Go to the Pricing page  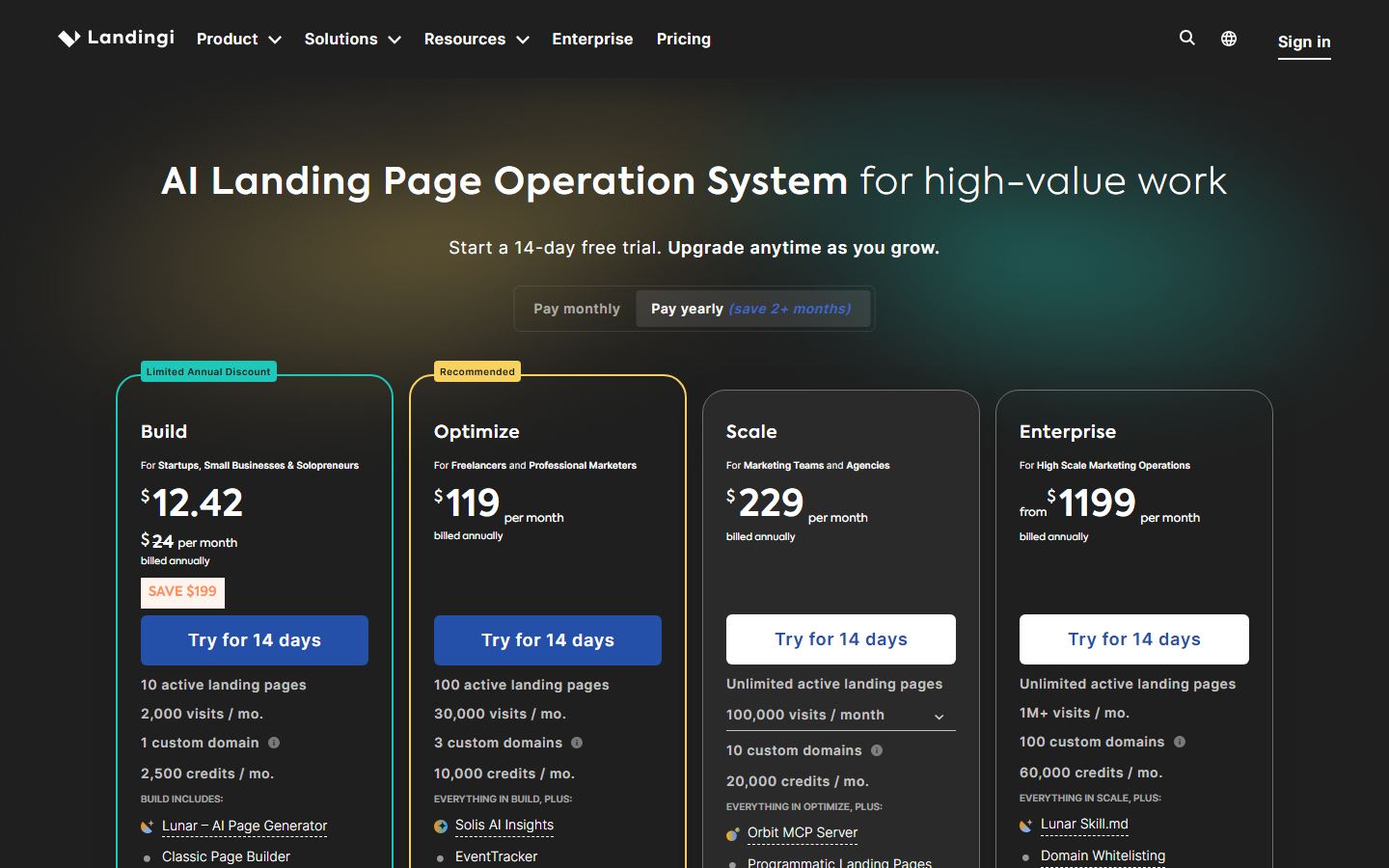click(684, 39)
